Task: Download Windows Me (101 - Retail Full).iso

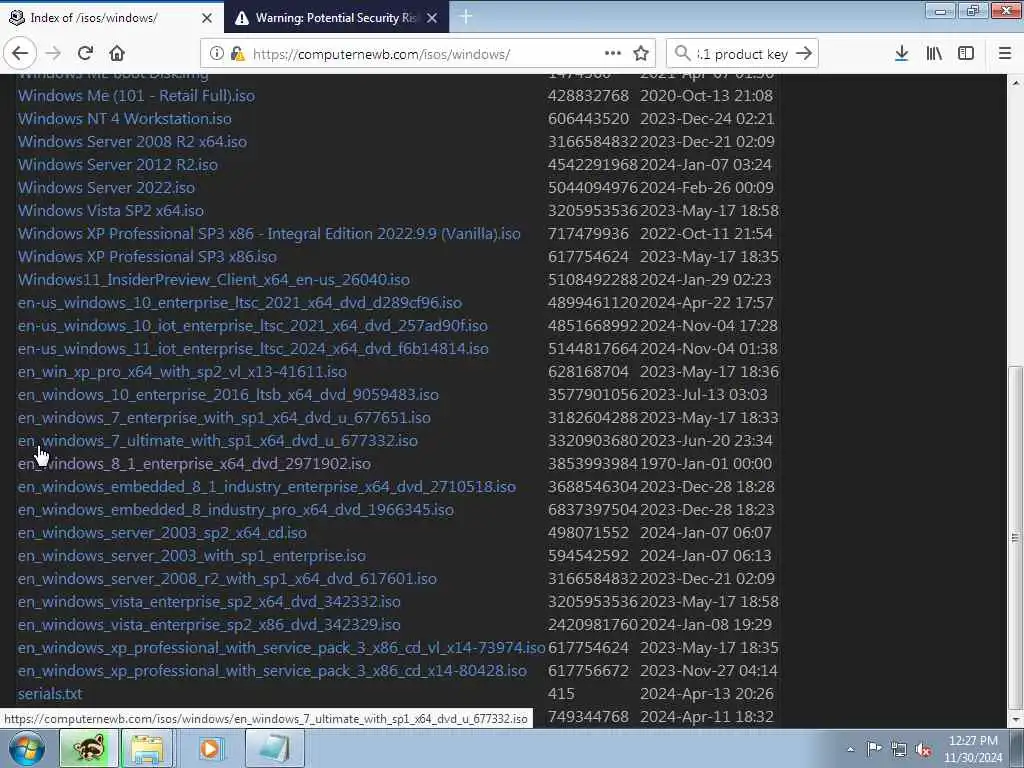Action: (136, 96)
